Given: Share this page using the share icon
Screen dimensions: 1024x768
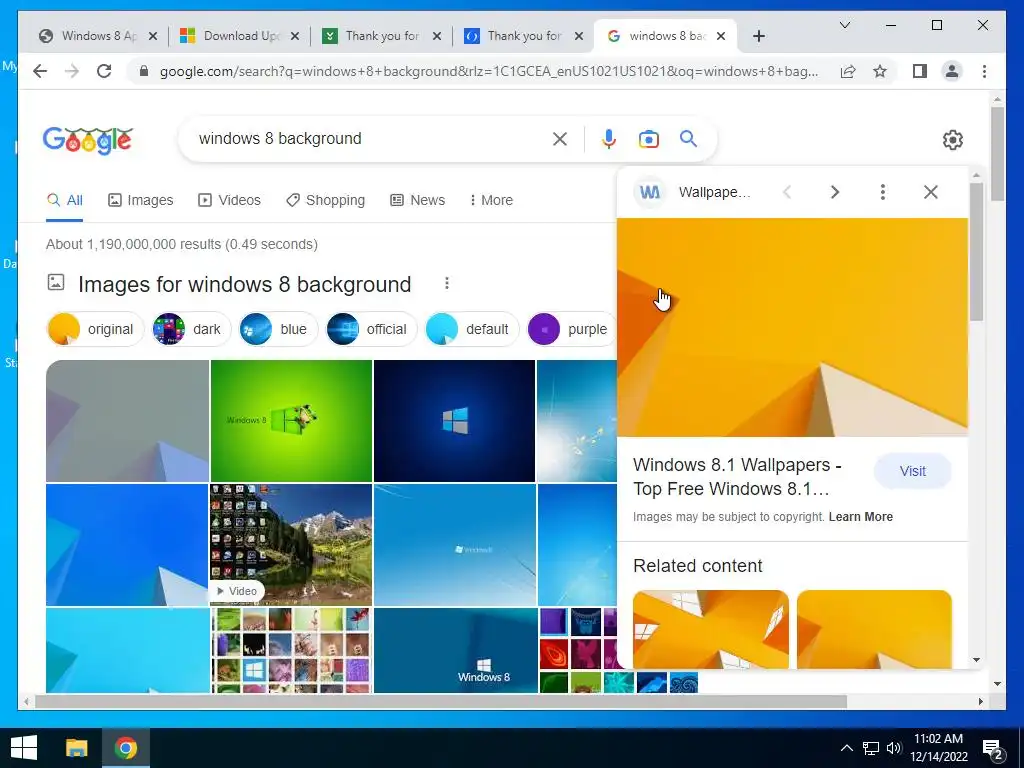Looking at the screenshot, I should (x=848, y=71).
